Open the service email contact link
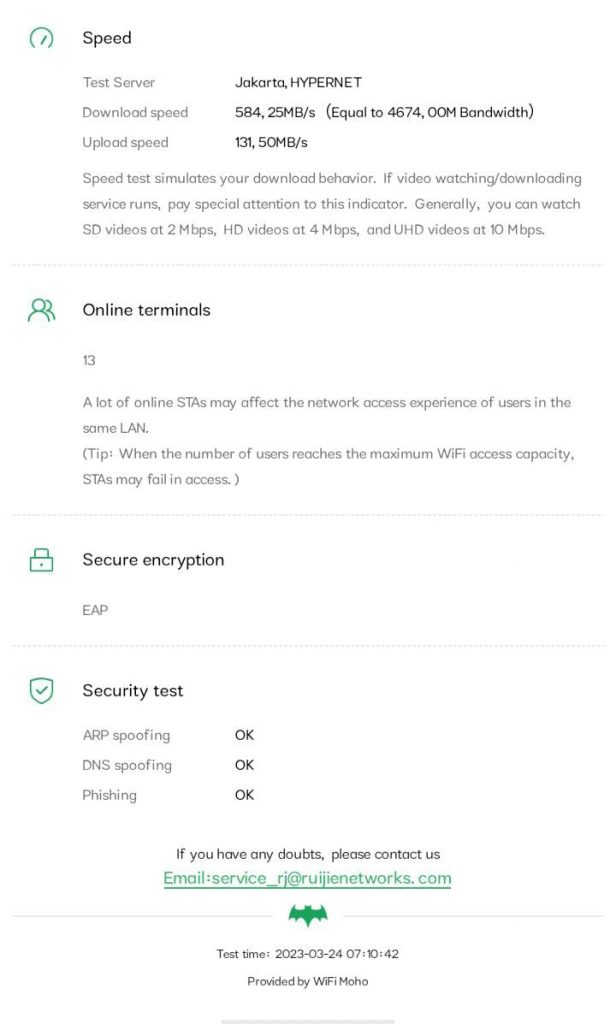The width and height of the screenshot is (616, 1024). [x=307, y=878]
